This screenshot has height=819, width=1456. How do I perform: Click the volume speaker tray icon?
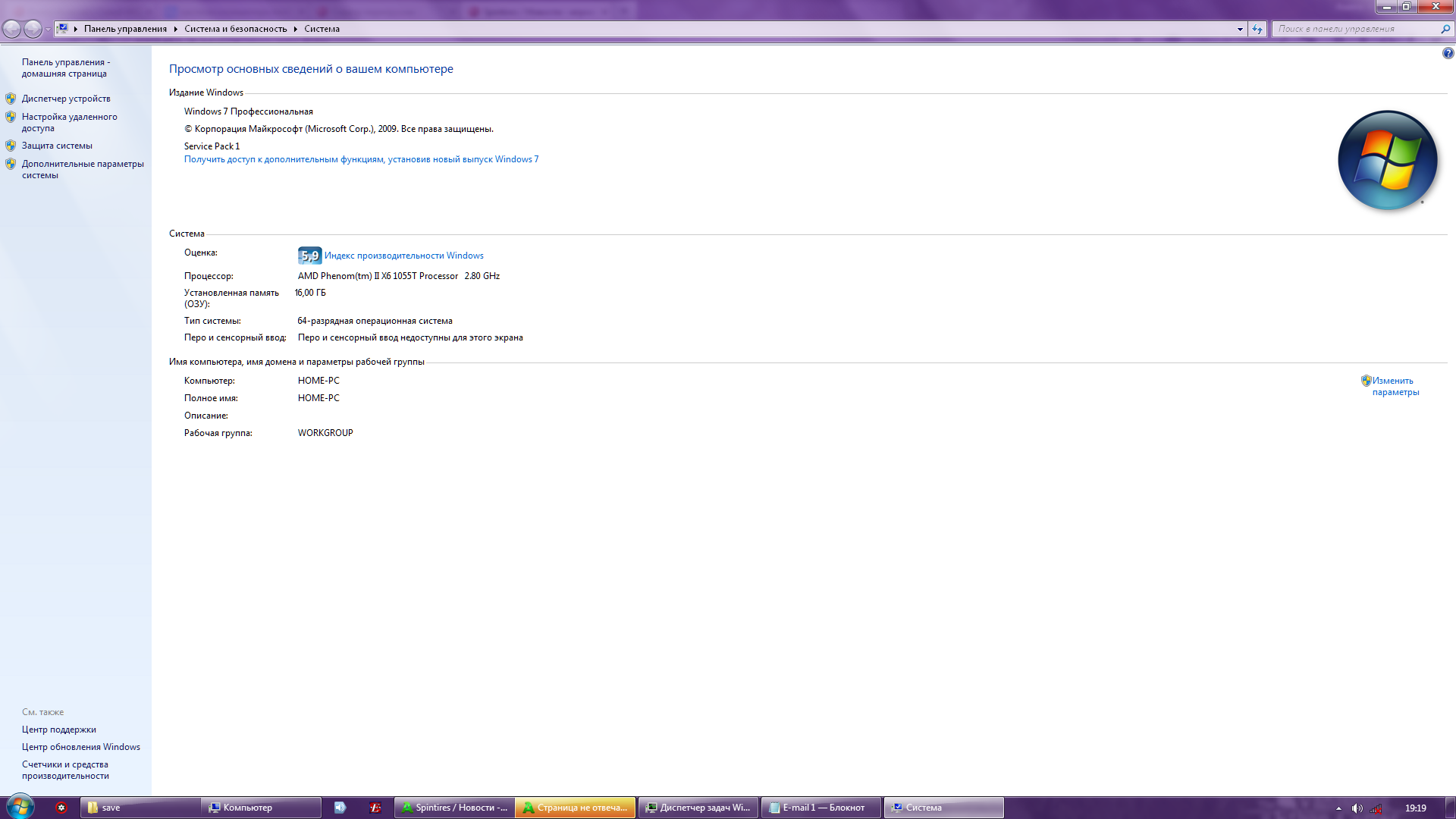(x=1357, y=808)
